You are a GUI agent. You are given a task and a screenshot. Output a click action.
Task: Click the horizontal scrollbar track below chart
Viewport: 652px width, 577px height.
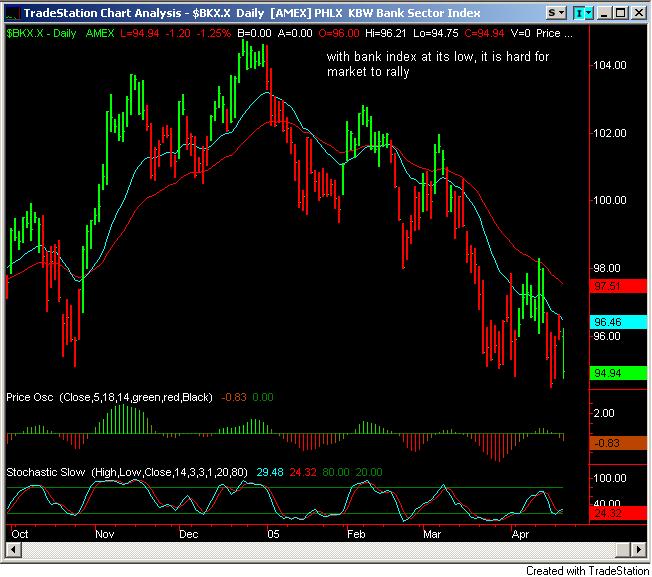click(x=318, y=550)
